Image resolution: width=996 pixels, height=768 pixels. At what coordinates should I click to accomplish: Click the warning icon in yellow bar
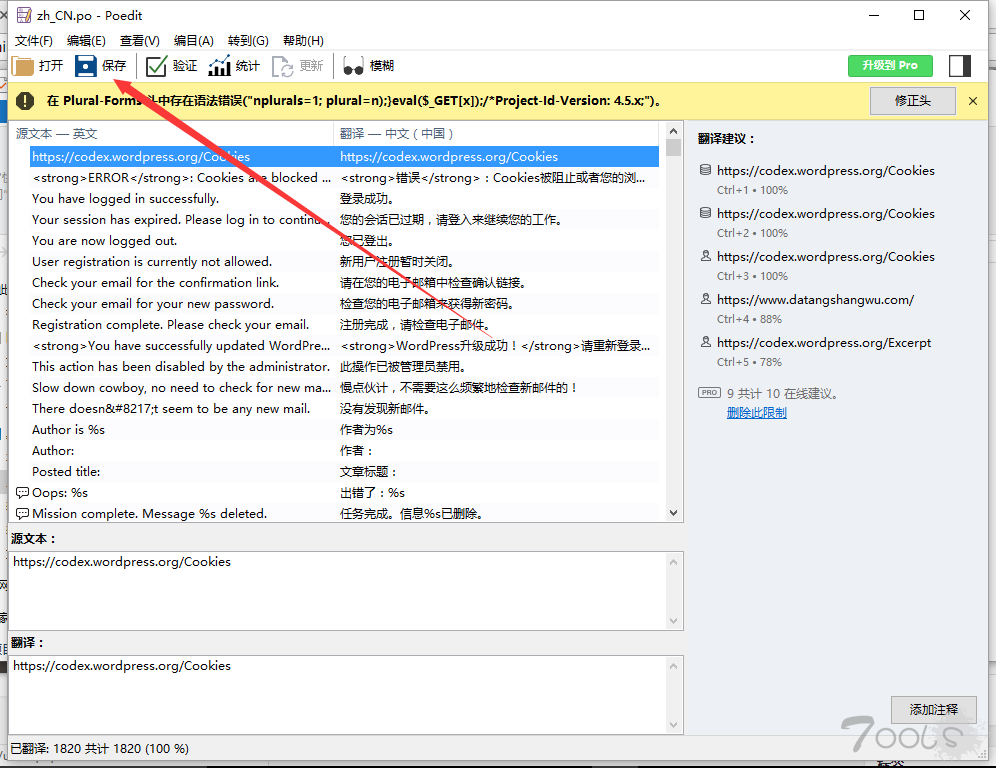click(25, 101)
